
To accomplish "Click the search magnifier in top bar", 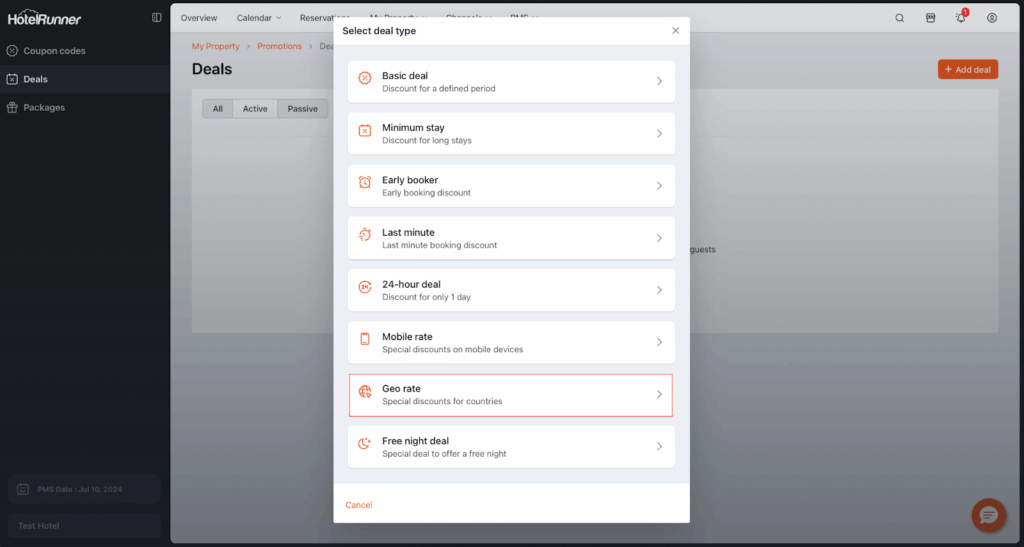I will [x=899, y=18].
